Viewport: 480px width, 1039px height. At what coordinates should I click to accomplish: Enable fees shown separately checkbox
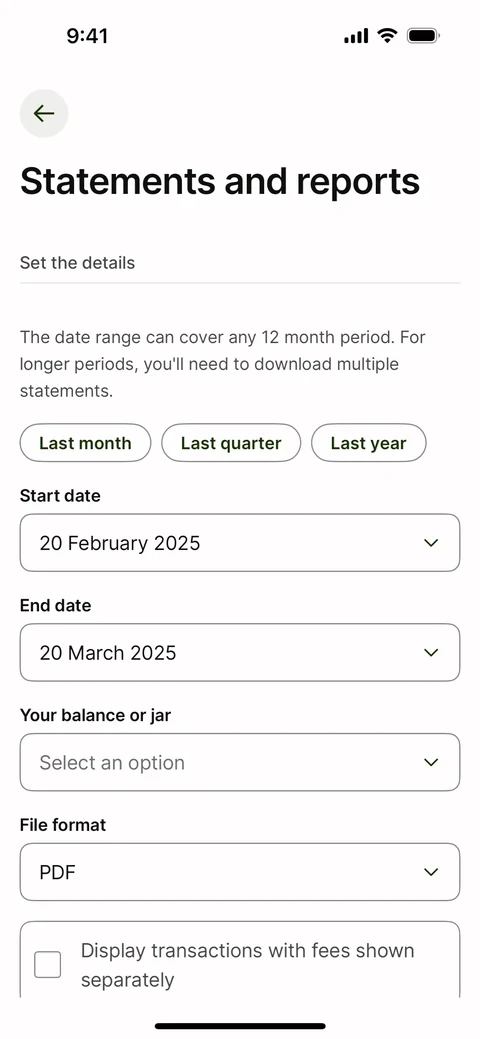(x=48, y=965)
